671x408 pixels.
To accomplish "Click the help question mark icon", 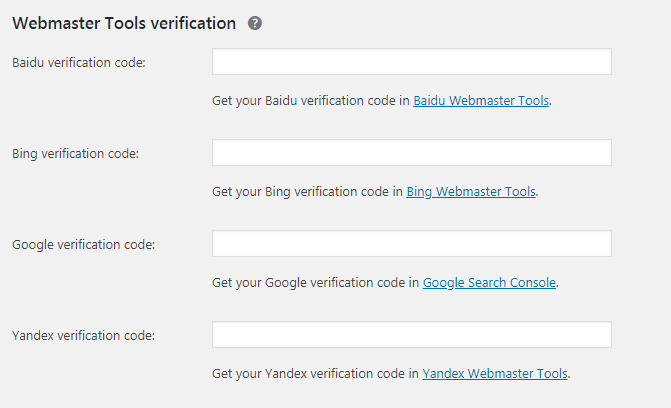I will click(x=255, y=23).
